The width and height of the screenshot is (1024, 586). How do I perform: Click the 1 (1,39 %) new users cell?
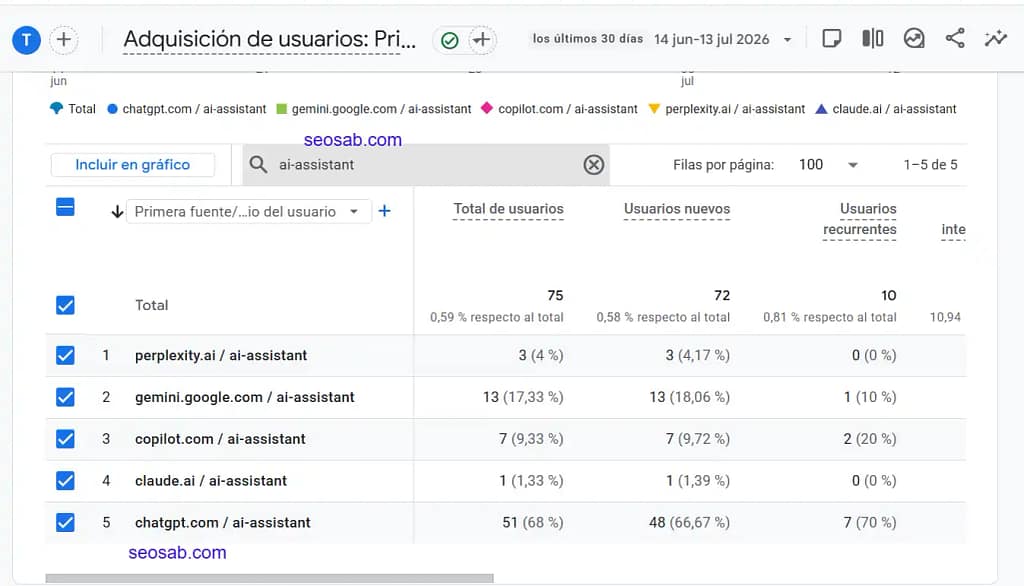(x=697, y=481)
